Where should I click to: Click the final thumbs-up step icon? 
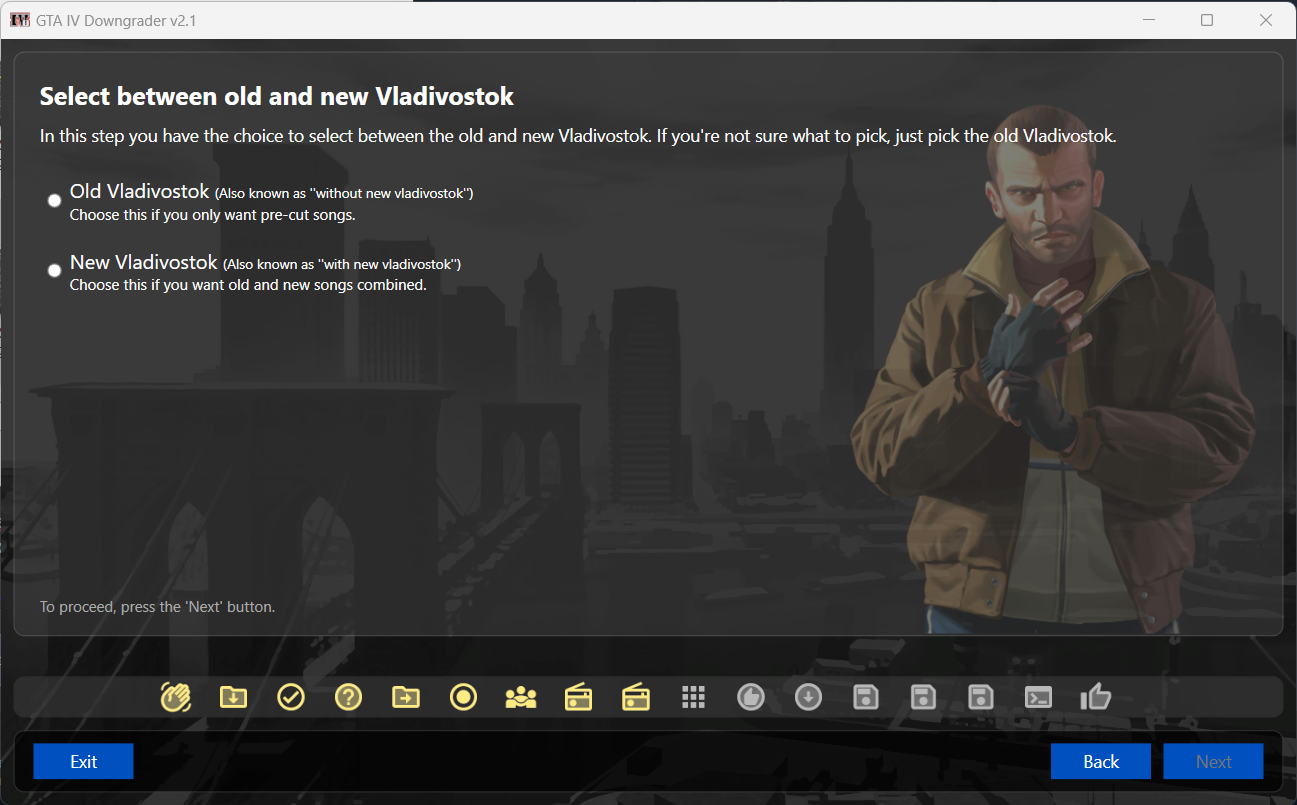click(x=1096, y=697)
